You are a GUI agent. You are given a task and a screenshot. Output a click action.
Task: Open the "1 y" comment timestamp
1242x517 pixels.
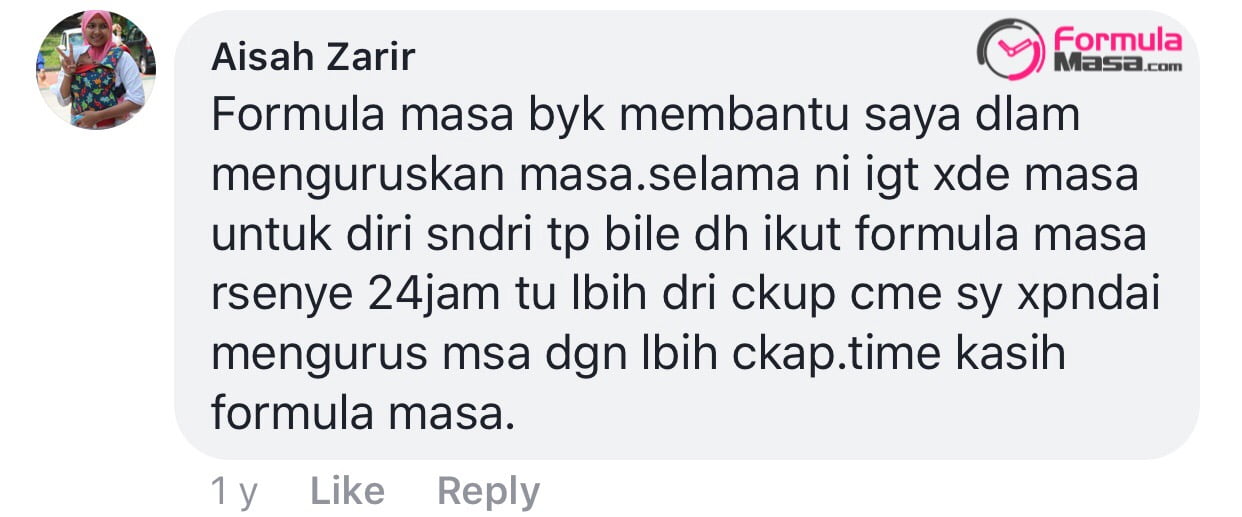tap(235, 491)
